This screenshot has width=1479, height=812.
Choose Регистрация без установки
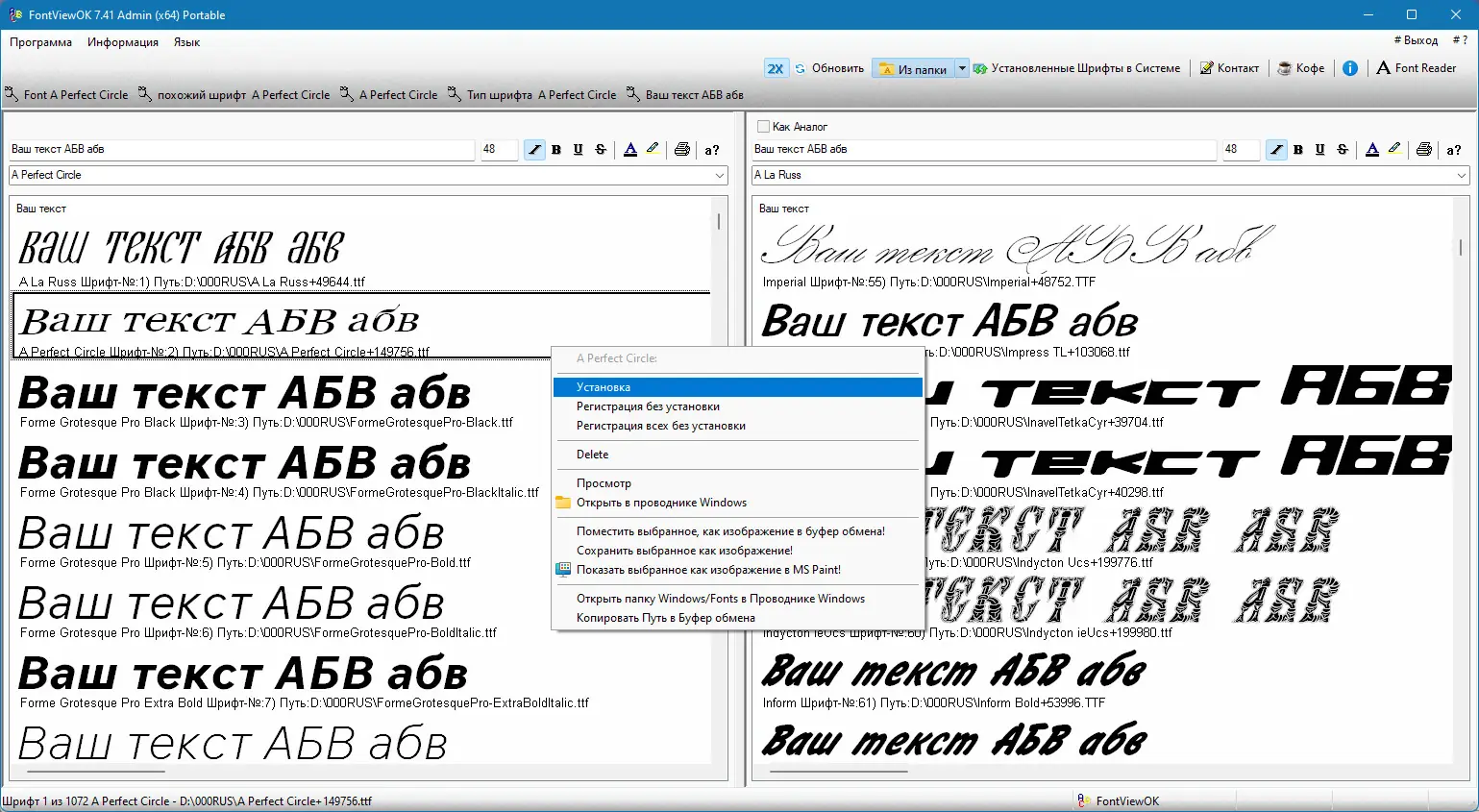click(x=737, y=406)
